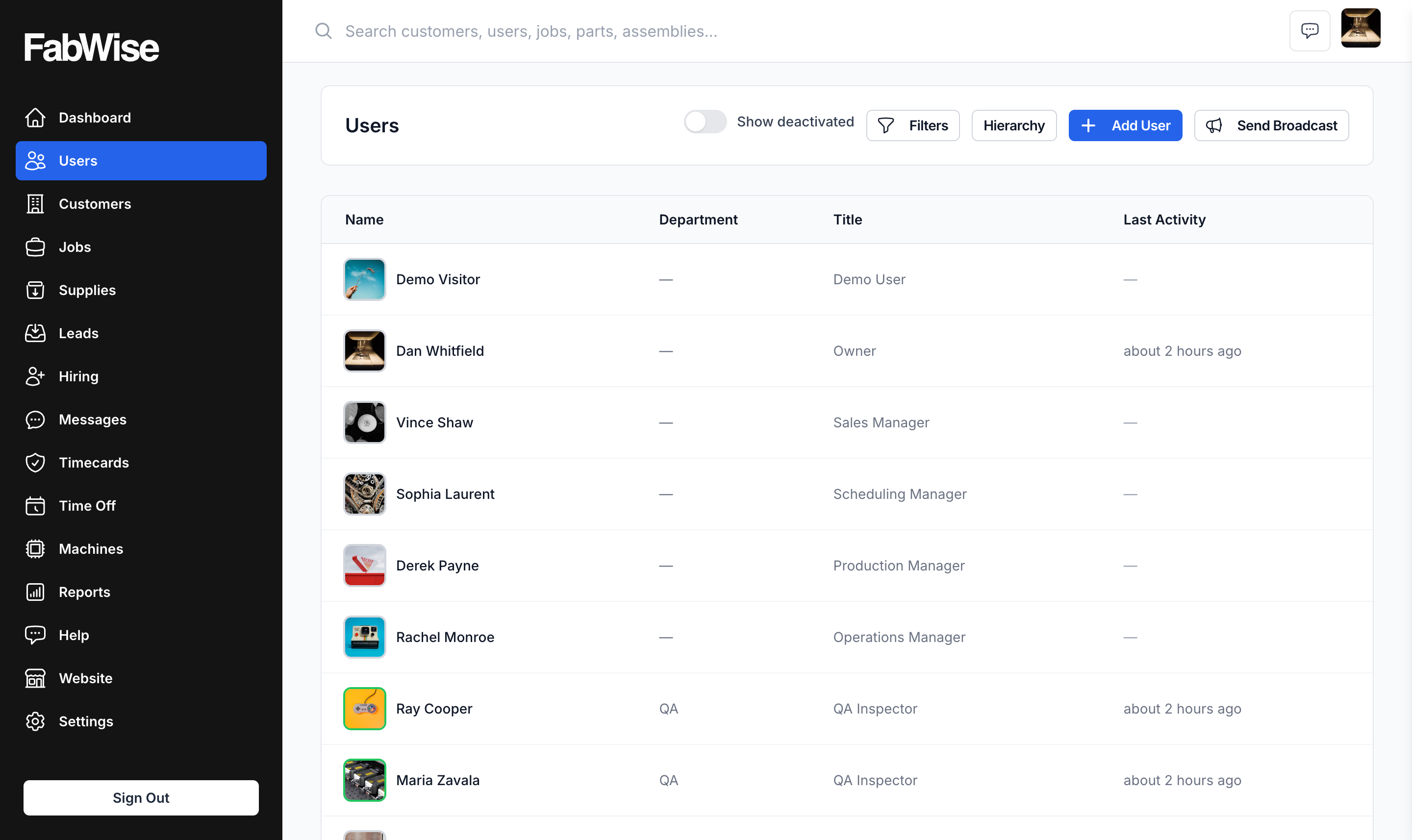Click Sophia Laurent's avatar thumbnail

(365, 494)
